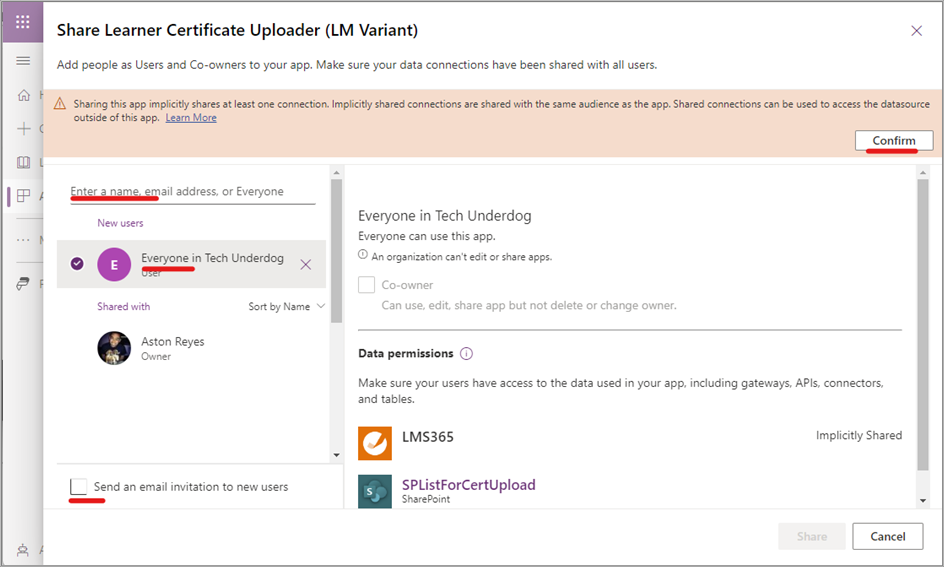Image resolution: width=944 pixels, height=567 pixels.
Task: Click the name or email input field
Action: coord(192,192)
